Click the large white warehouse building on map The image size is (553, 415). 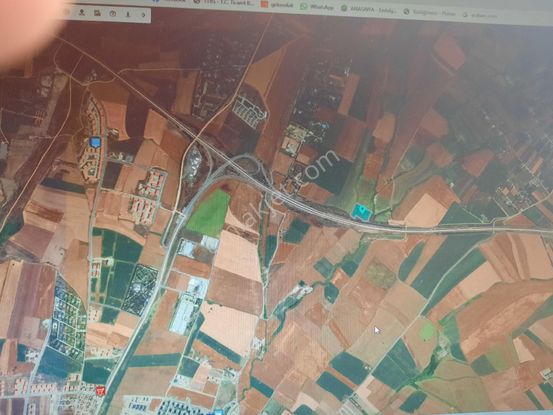click(184, 315)
